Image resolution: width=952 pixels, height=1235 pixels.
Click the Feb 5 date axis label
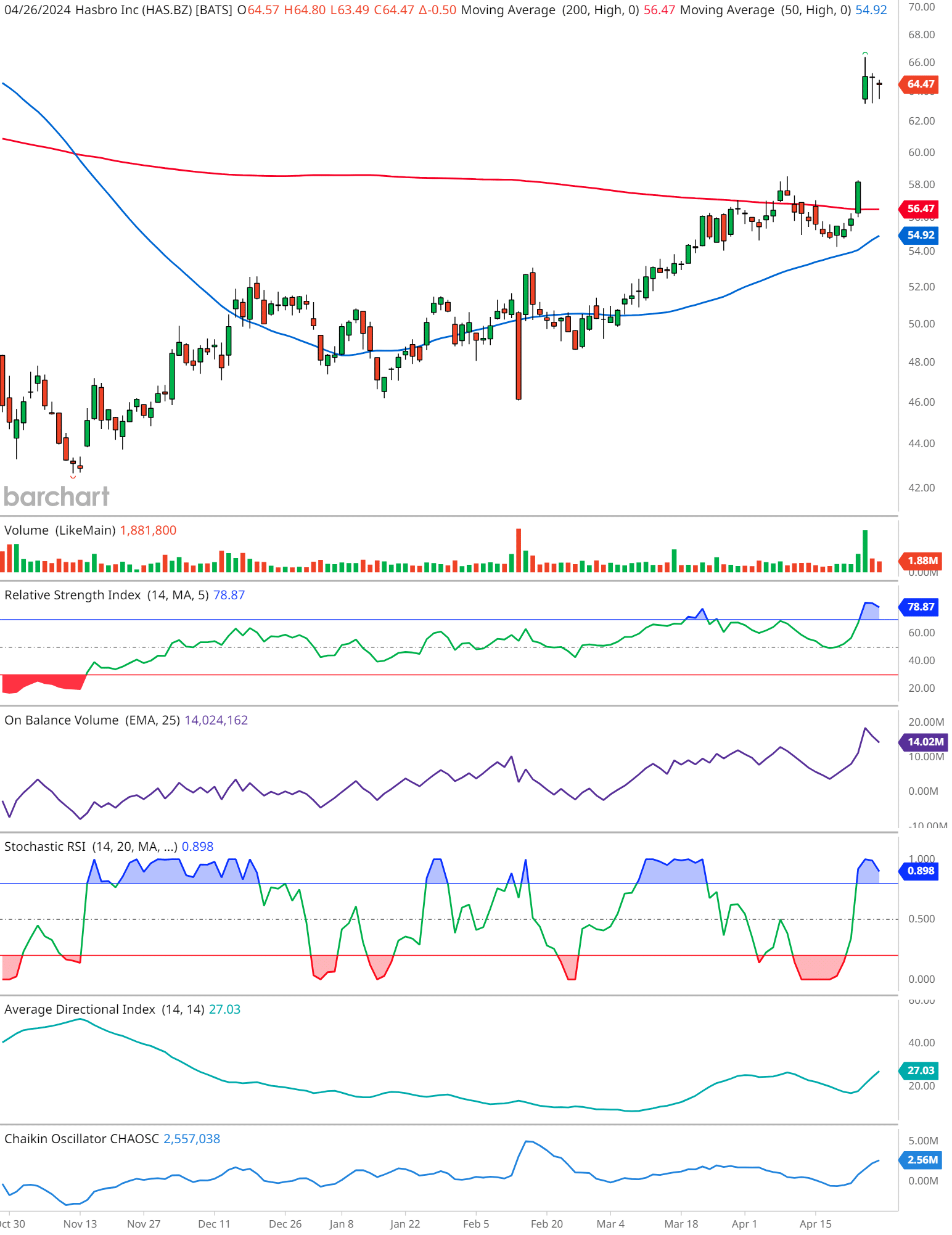(476, 1224)
